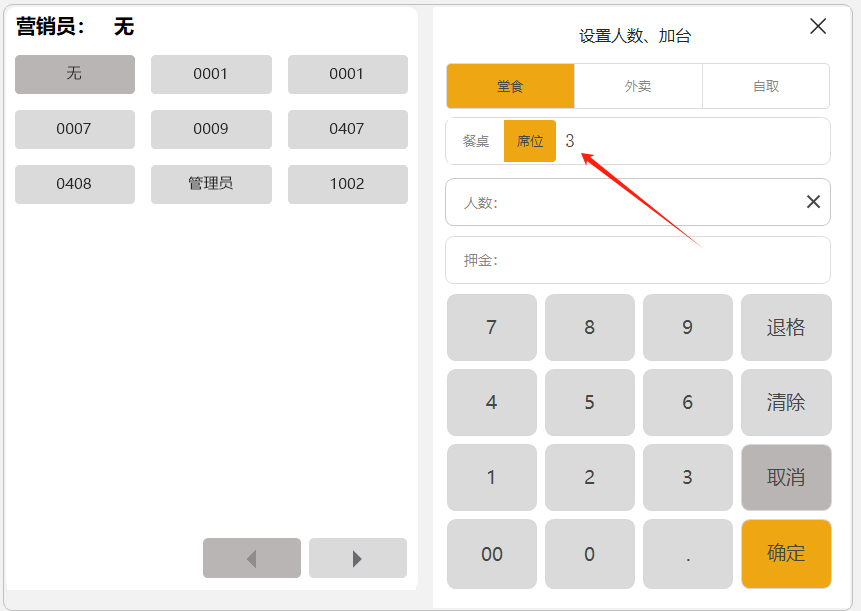
Task: Go to next salesperson page with right arrow
Action: click(357, 558)
